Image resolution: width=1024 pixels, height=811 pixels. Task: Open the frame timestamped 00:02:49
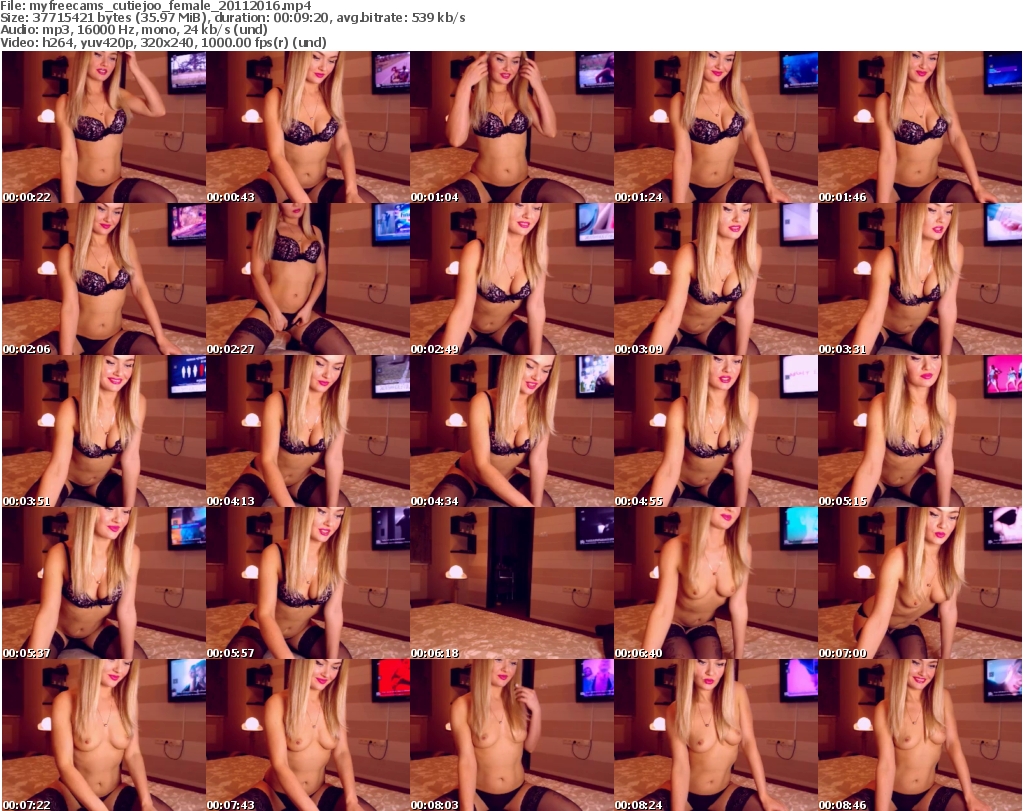coord(511,279)
